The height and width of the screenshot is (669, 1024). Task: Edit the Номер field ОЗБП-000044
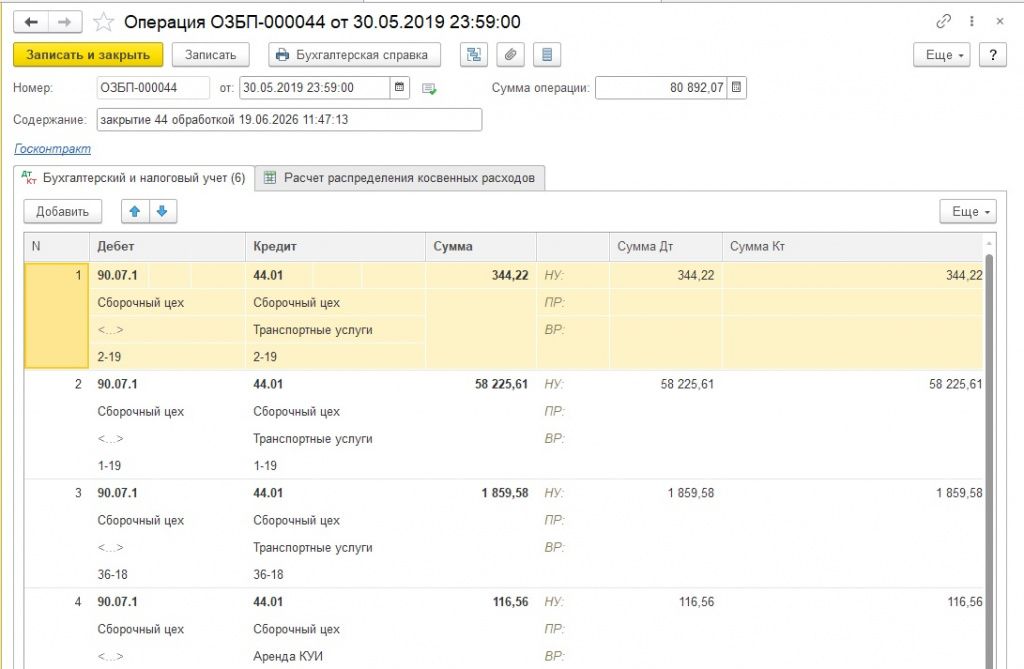[153, 88]
